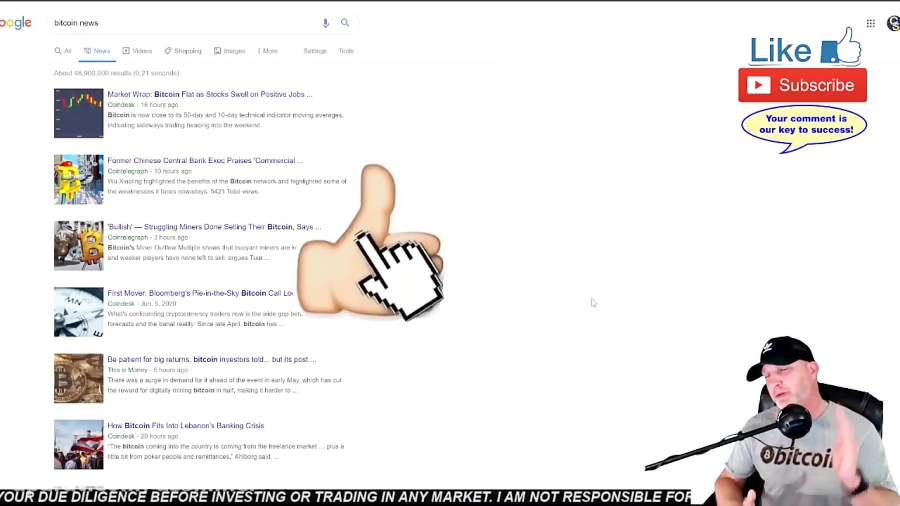
Task: Click 'Coindesk - Jun. 5, 2020' source text
Action: coord(142,303)
